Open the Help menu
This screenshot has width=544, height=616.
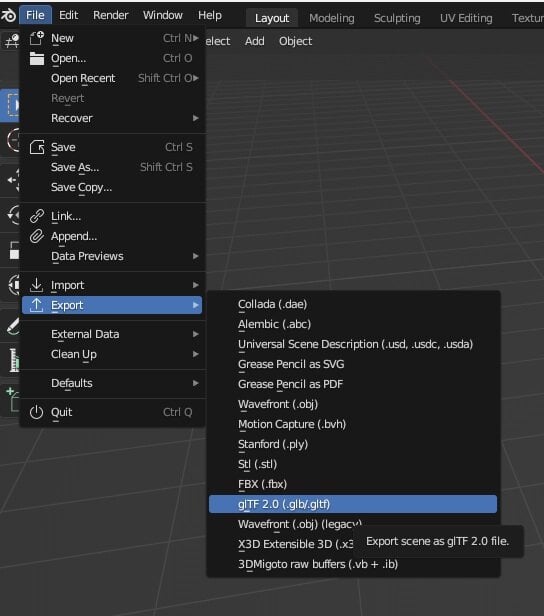pos(210,15)
